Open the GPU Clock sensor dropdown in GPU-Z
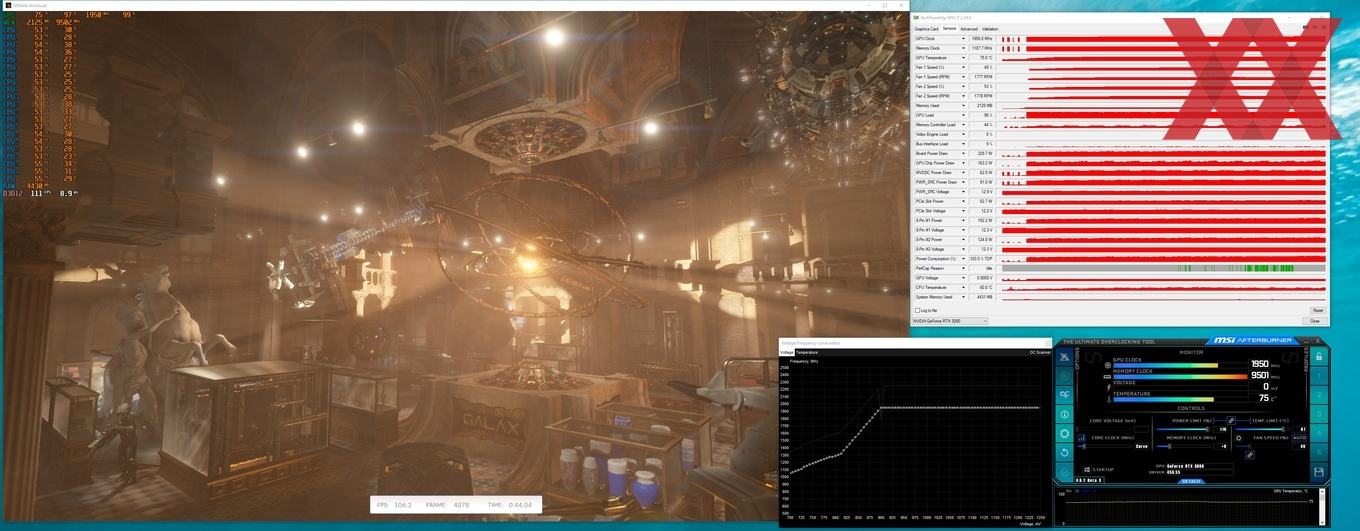1360x531 pixels. pos(963,38)
